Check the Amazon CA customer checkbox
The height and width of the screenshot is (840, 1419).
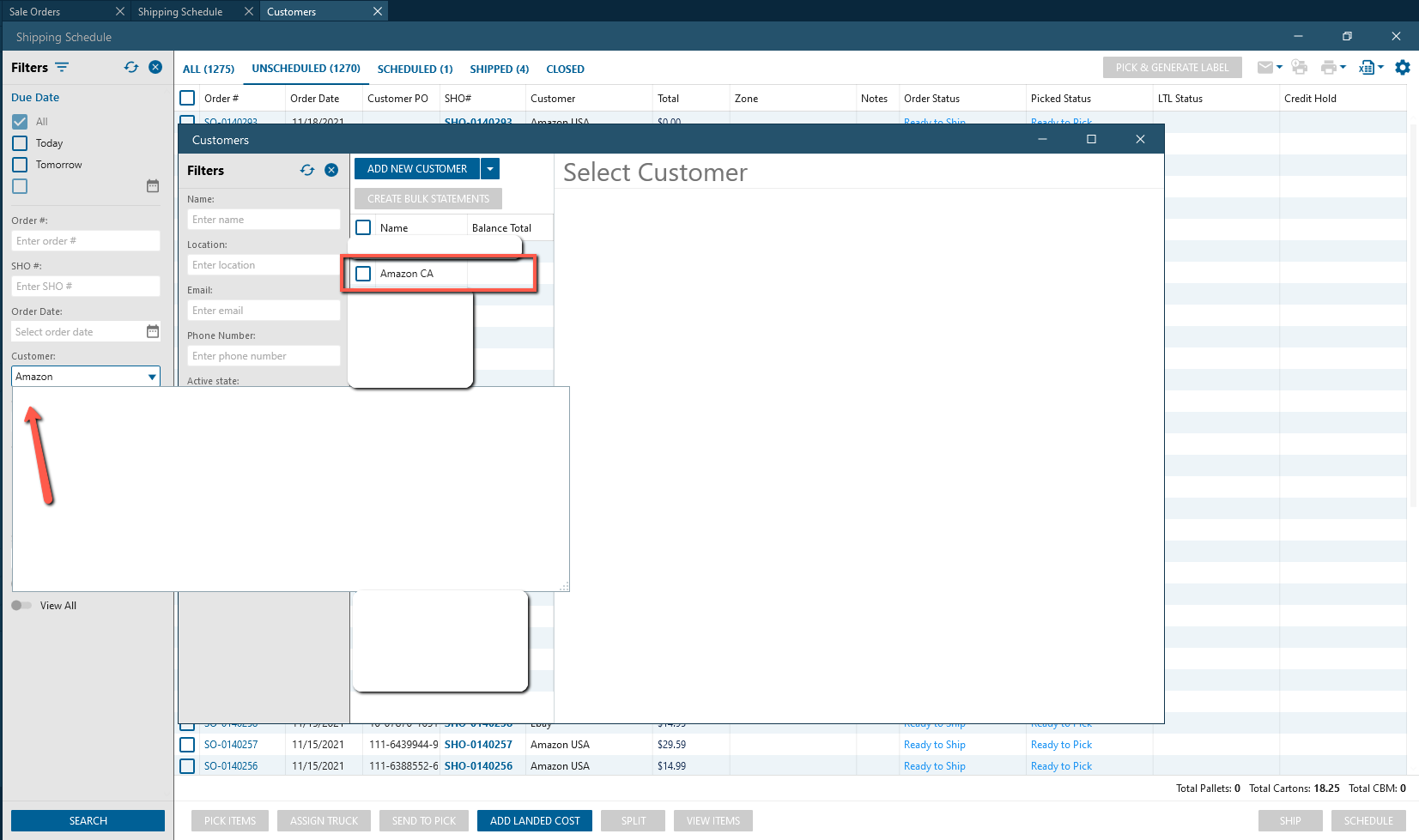363,274
